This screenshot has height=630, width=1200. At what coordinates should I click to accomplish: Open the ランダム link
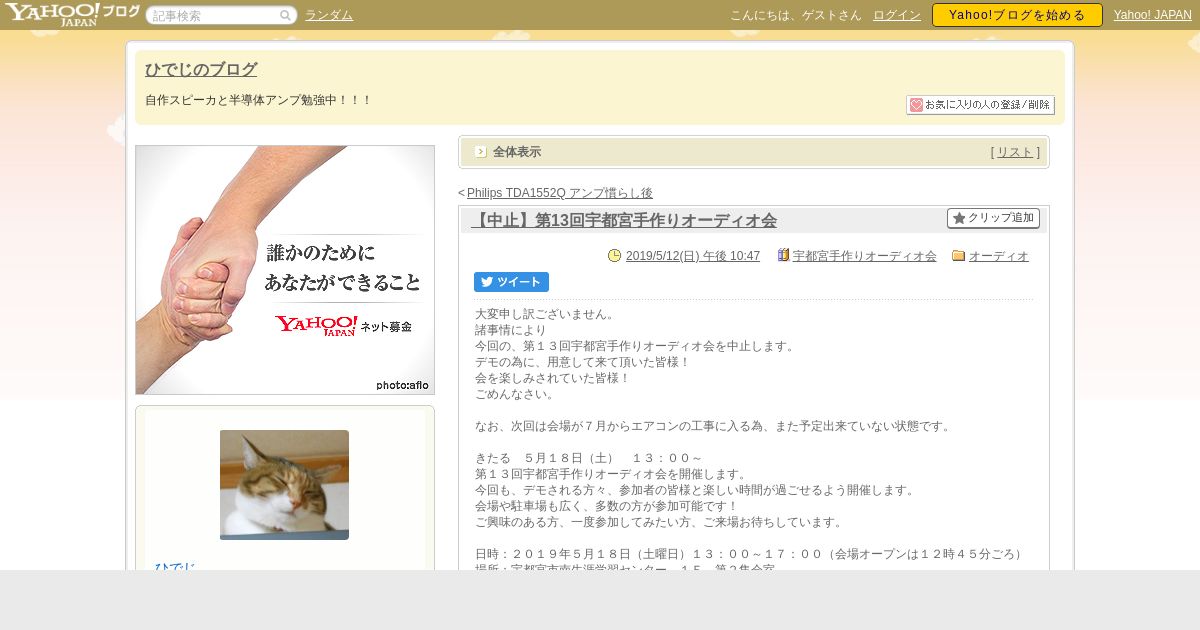pyautogui.click(x=329, y=15)
